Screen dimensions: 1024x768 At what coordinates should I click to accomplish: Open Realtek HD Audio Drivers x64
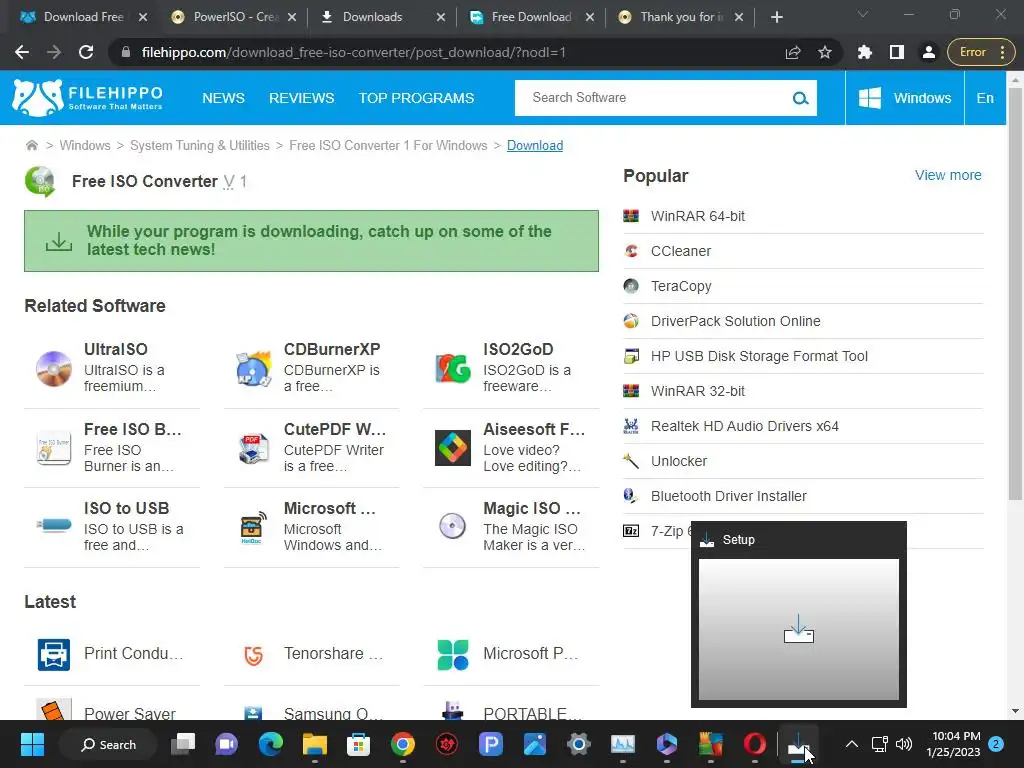click(744, 426)
